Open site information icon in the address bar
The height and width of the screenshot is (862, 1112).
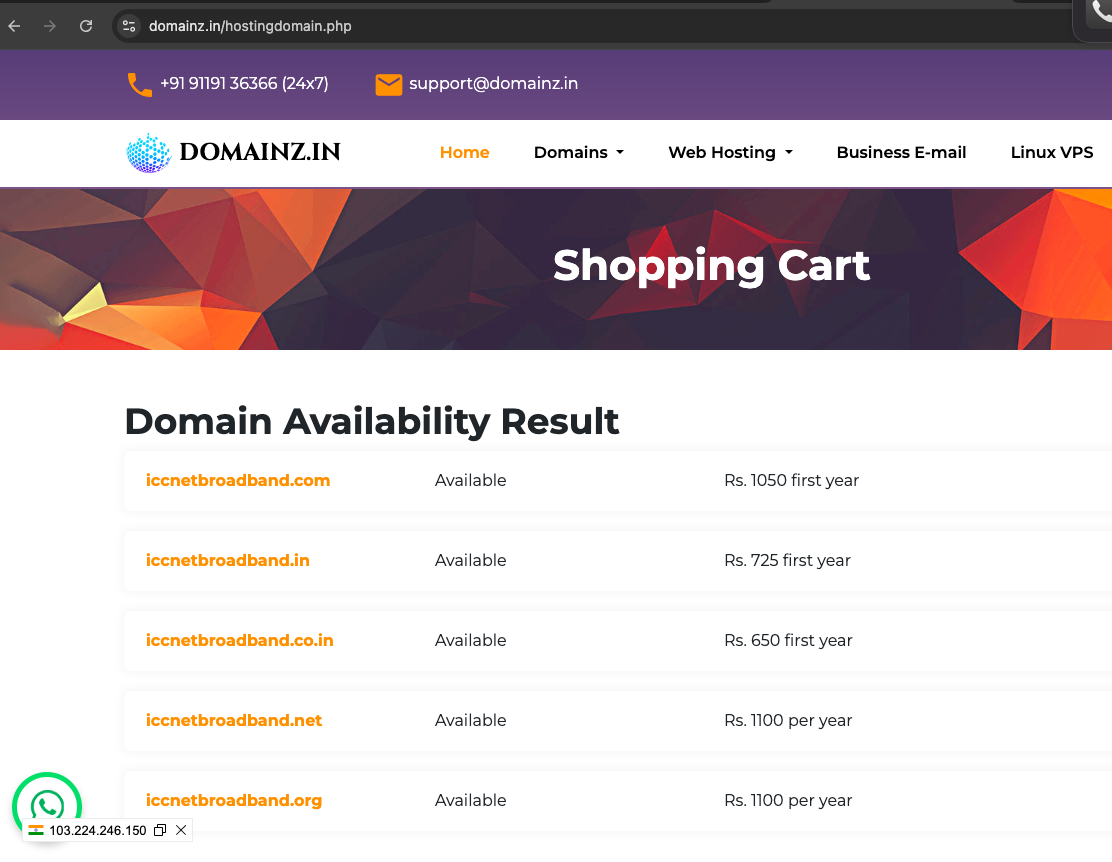(x=129, y=26)
